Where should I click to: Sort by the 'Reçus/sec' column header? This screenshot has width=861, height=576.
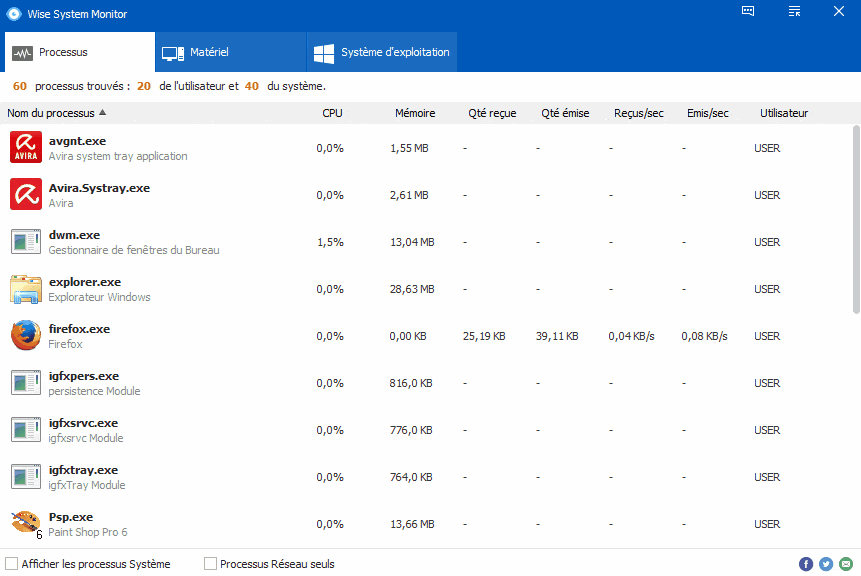tap(639, 113)
